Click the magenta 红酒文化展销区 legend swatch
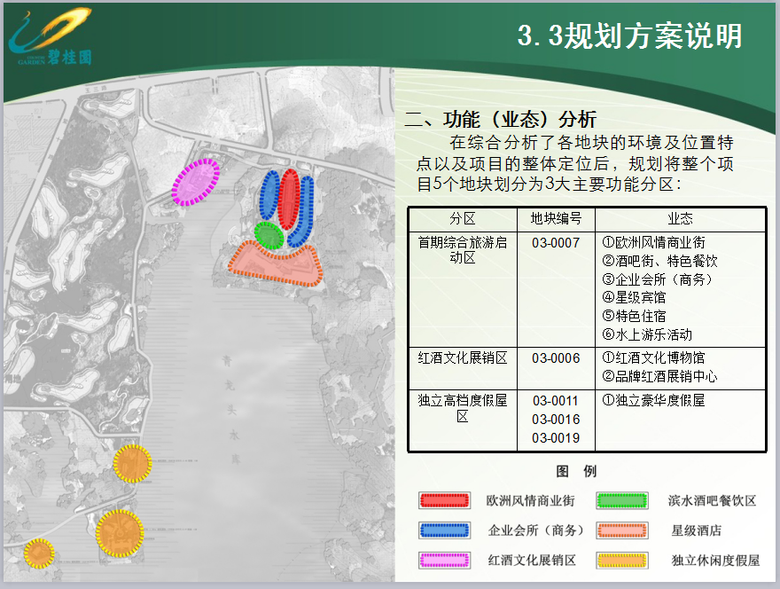The height and width of the screenshot is (589, 780). (445, 560)
